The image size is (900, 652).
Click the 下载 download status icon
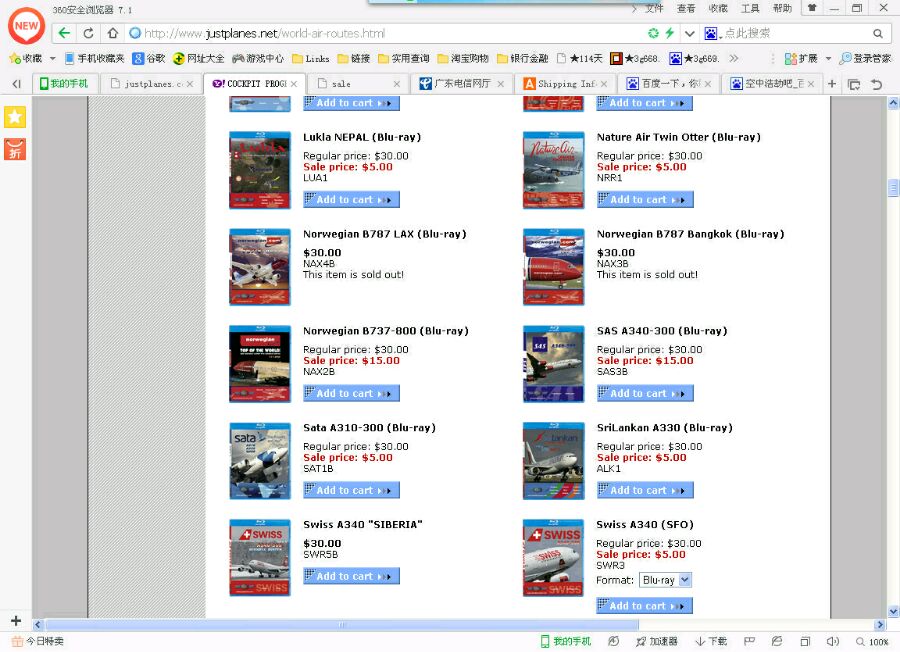click(711, 641)
